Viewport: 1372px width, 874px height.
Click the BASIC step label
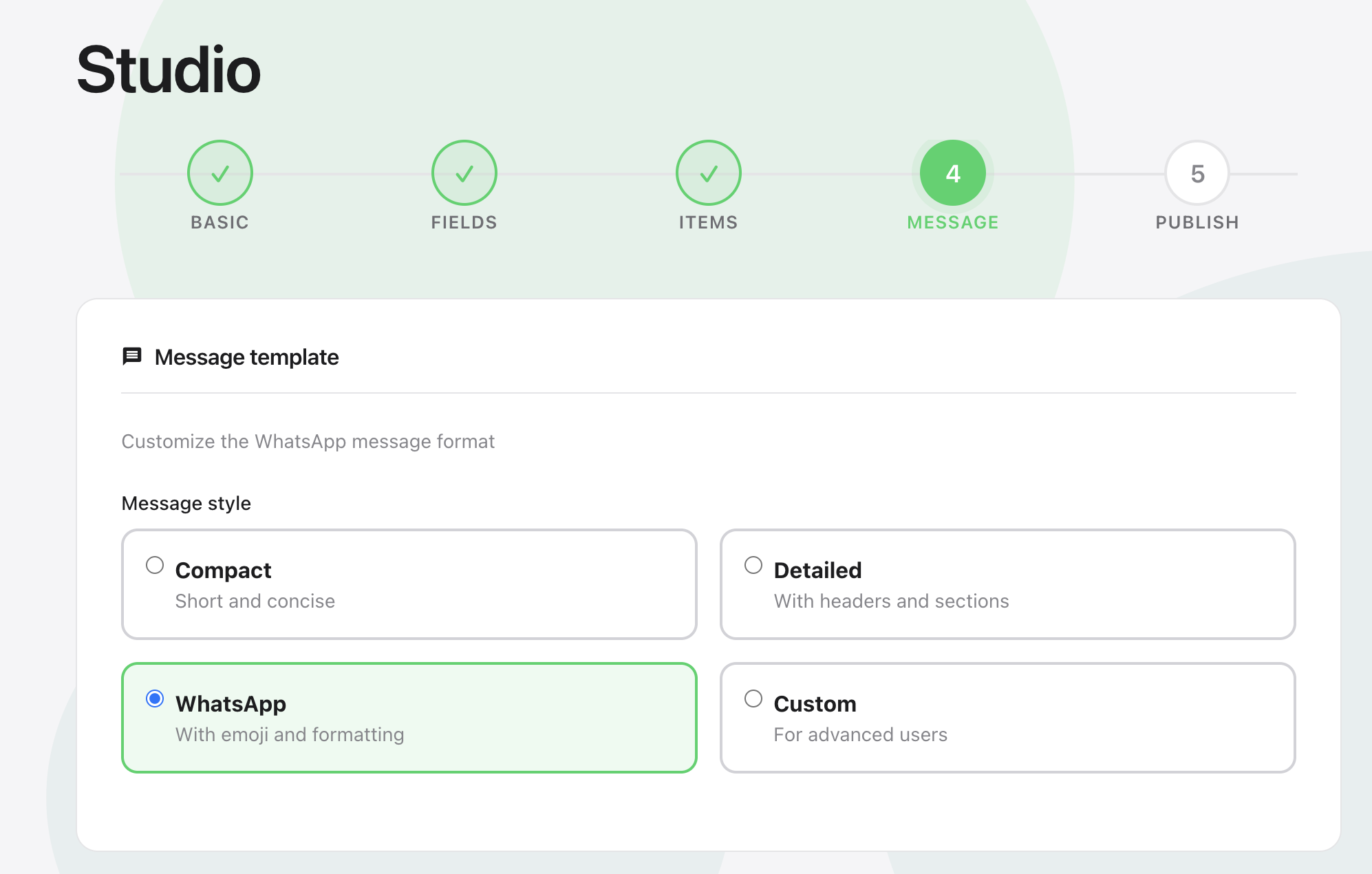pyautogui.click(x=219, y=222)
